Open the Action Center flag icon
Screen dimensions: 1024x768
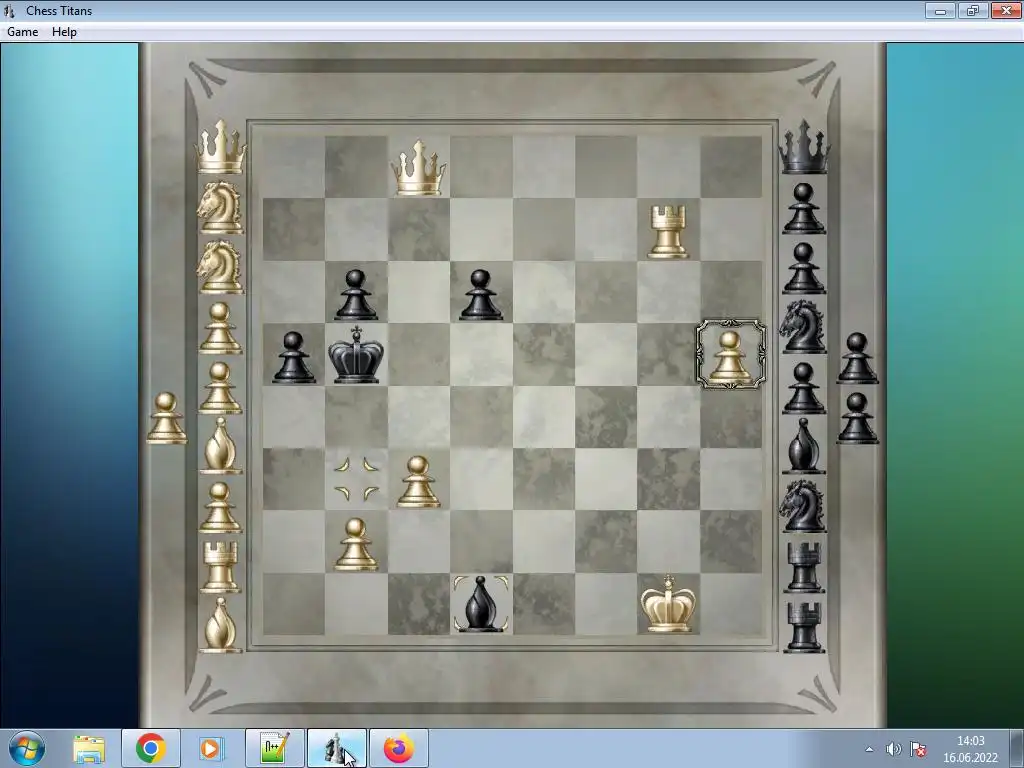point(918,749)
